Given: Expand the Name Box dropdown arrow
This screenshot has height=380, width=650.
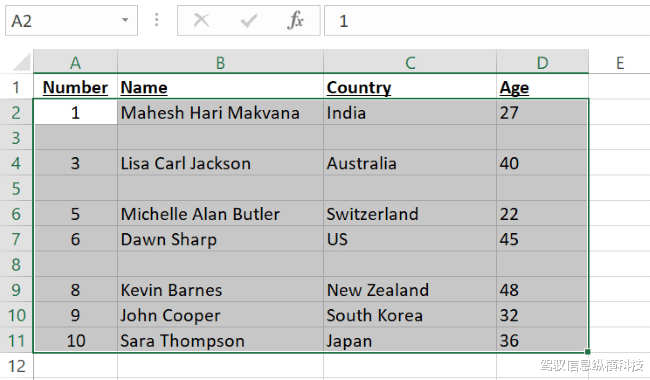Looking at the screenshot, I should click(x=125, y=20).
